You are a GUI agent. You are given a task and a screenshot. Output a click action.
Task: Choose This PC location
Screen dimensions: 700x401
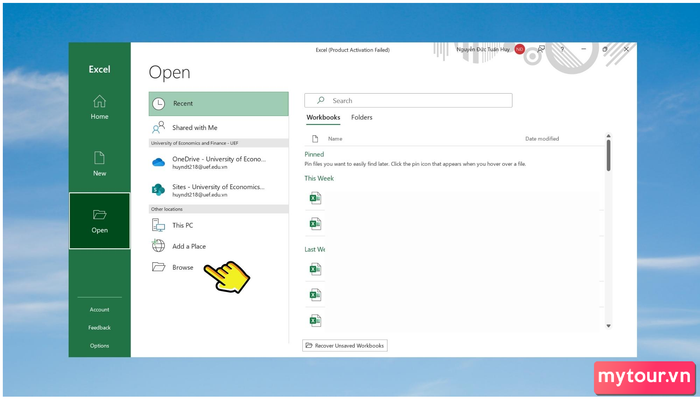[218, 225]
